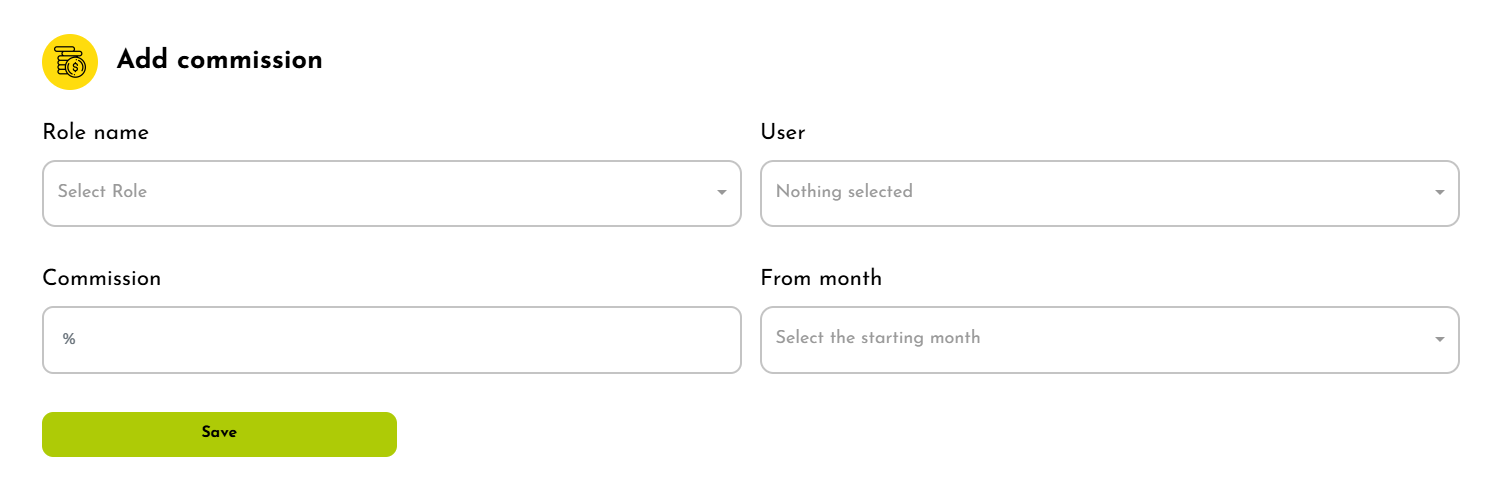The width and height of the screenshot is (1487, 493).
Task: Click the % placeholder in Commission box
Action: (69, 340)
